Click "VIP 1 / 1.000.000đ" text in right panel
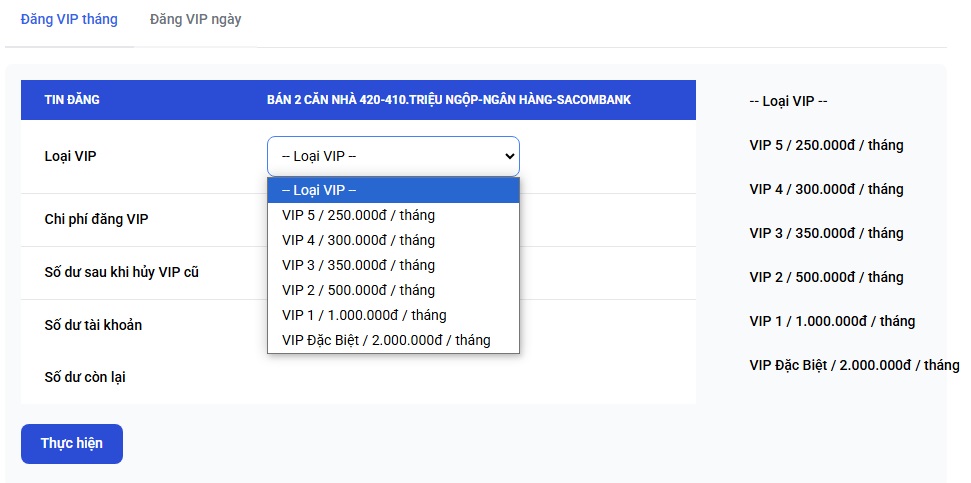The image size is (971, 483). pos(832,321)
